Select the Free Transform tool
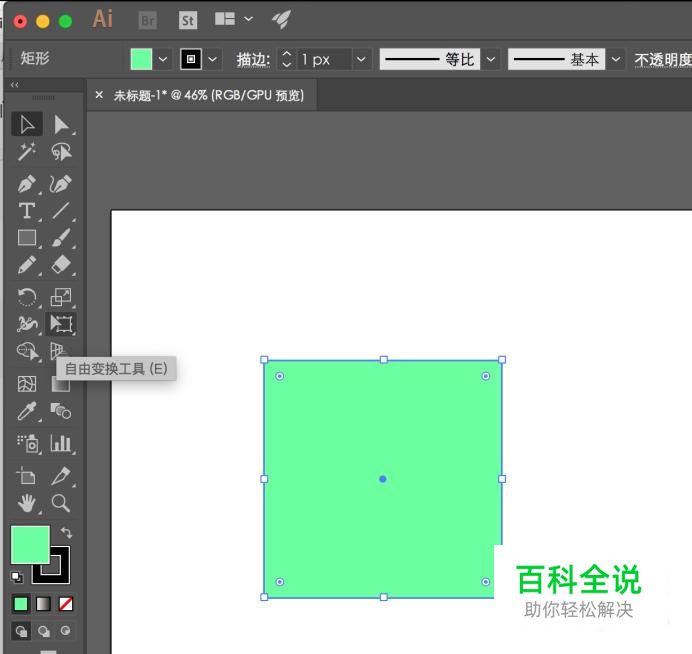 pos(62,324)
